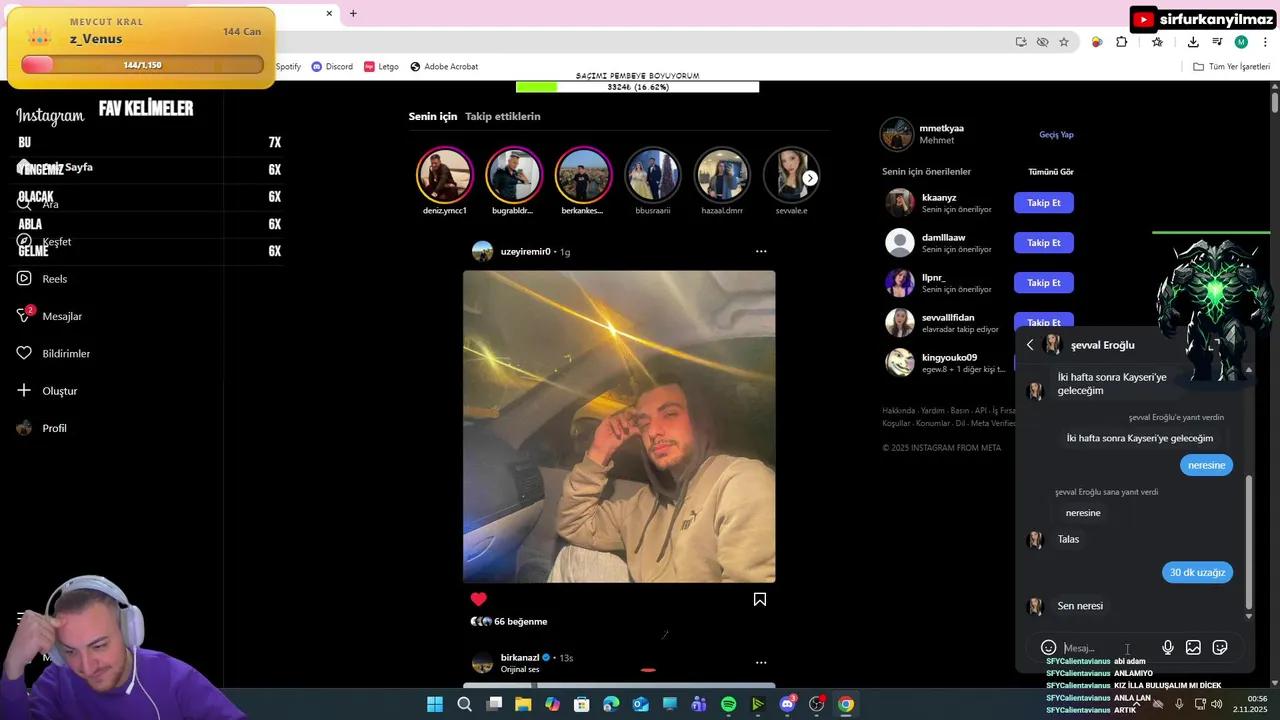
Task: Open emoji picker in the chat box
Action: [1048, 648]
